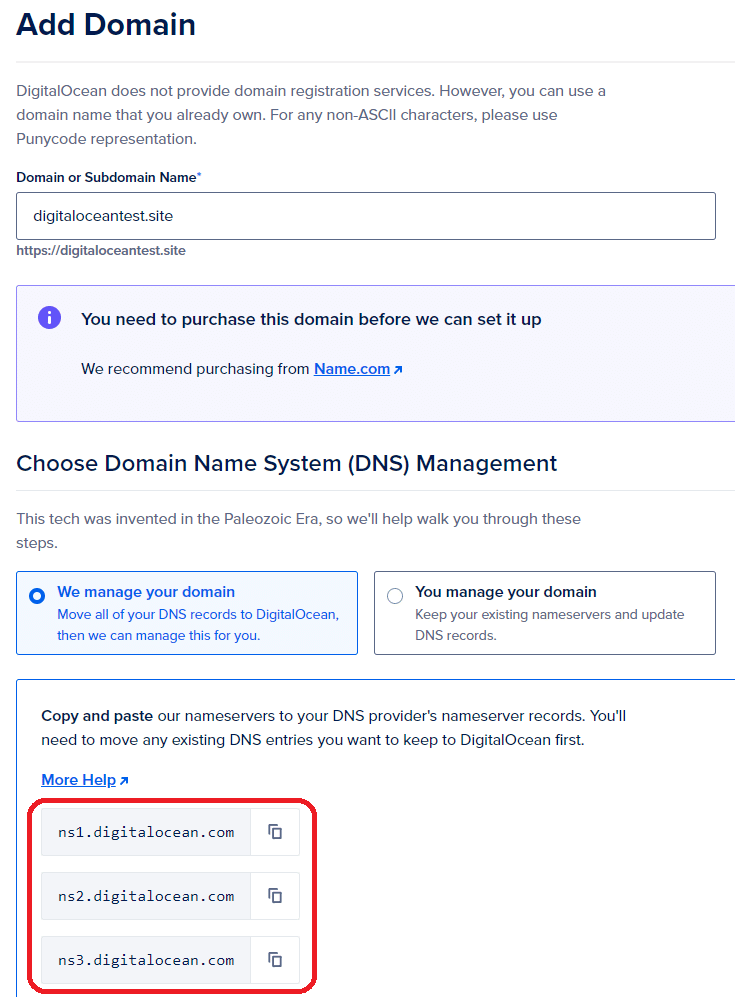This screenshot has width=735, height=997.
Task: Click the purple info icon
Action: coord(50,317)
